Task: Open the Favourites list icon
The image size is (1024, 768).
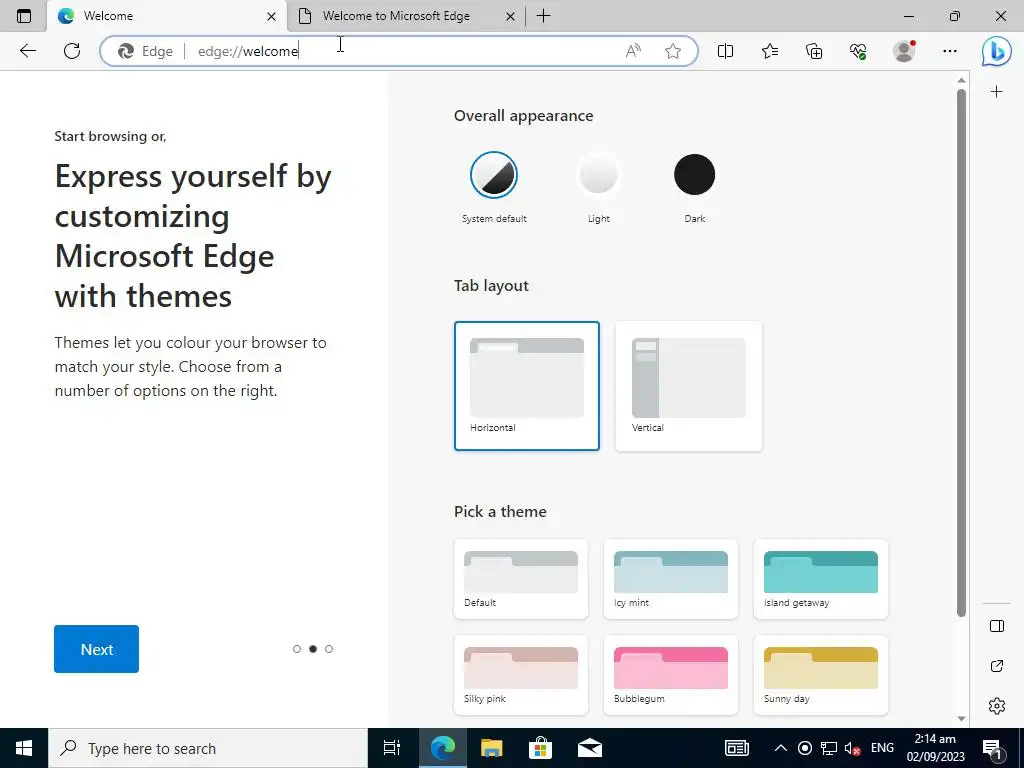Action: coord(770,51)
